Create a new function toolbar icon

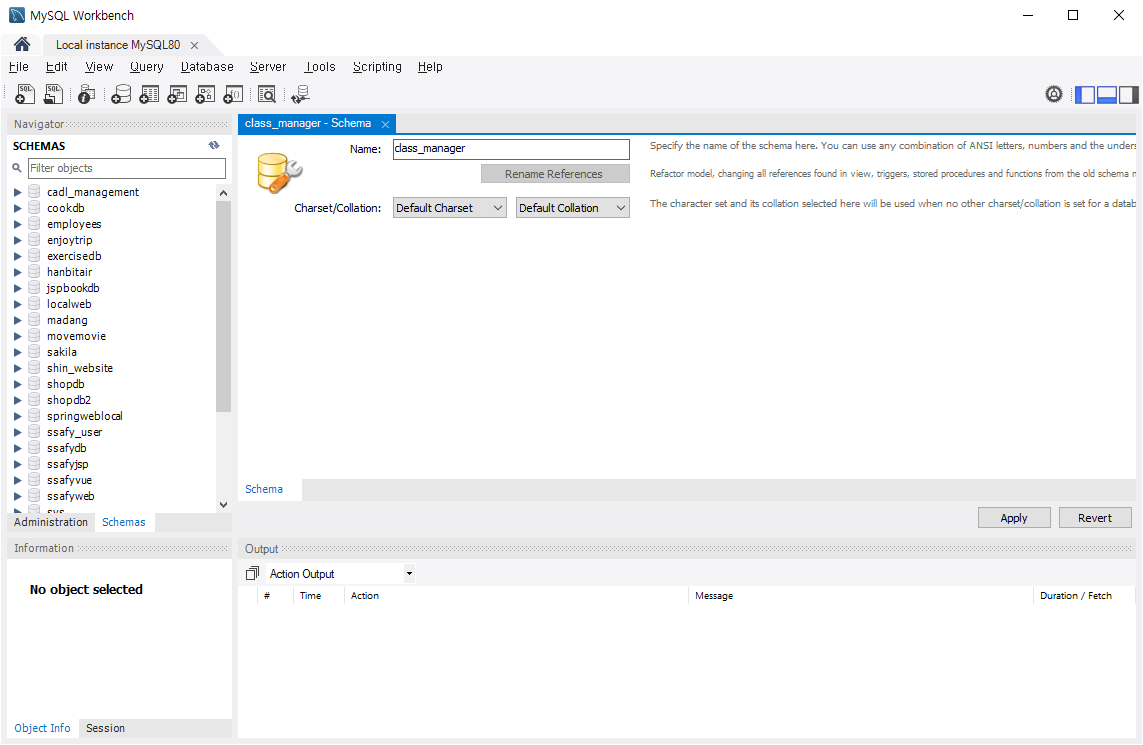[233, 94]
